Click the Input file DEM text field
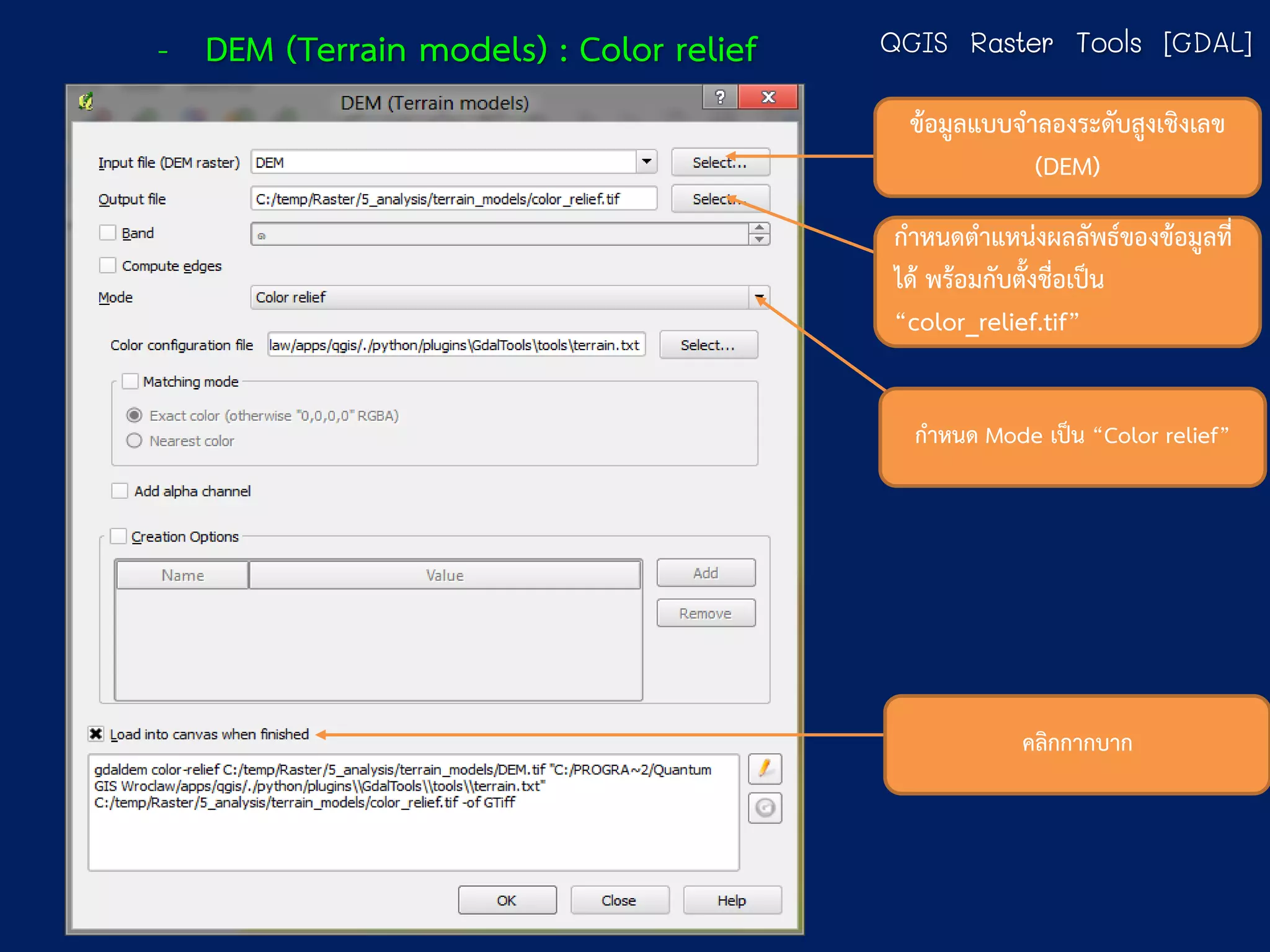The width and height of the screenshot is (1270, 952). [x=444, y=162]
